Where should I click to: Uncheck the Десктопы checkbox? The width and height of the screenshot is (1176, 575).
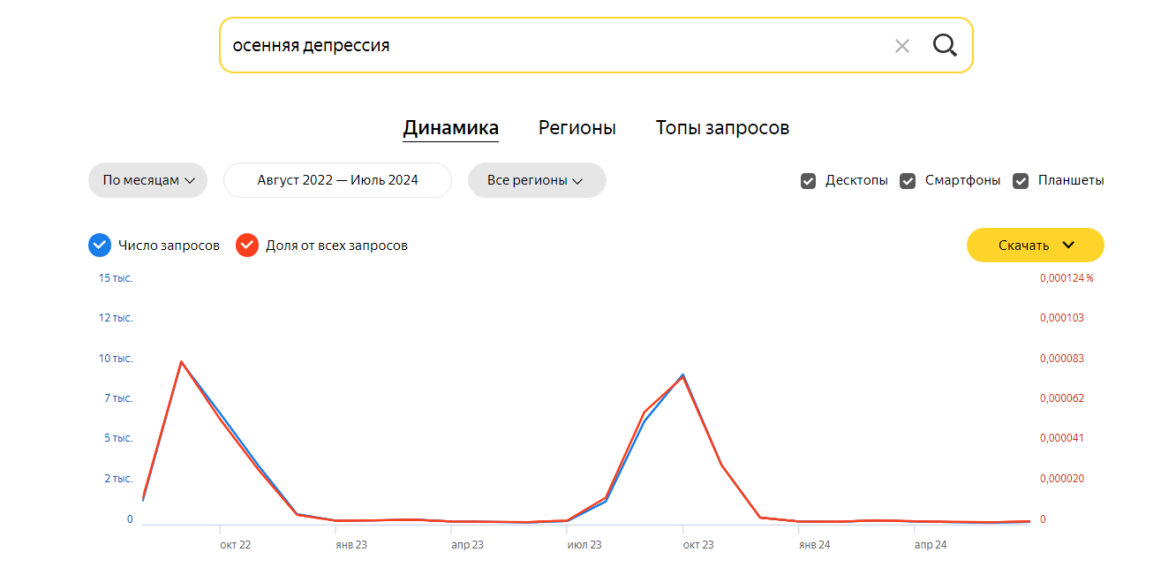(x=808, y=181)
